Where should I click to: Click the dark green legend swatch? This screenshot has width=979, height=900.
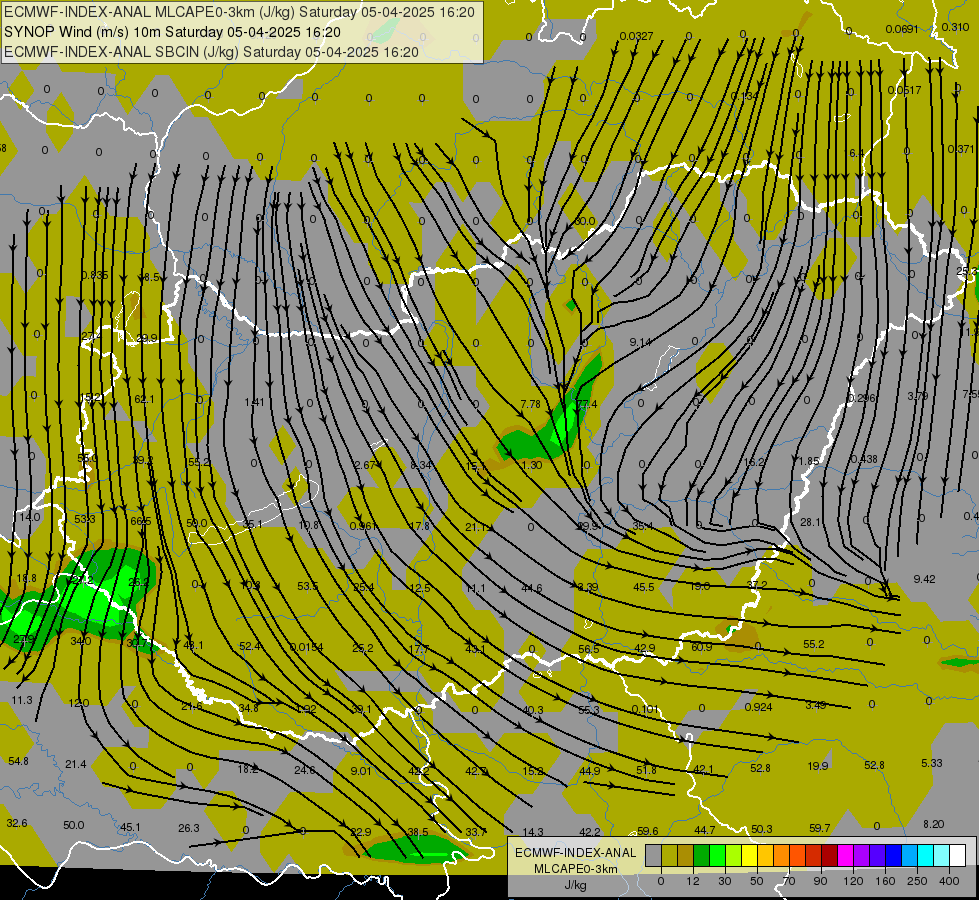pyautogui.click(x=702, y=855)
